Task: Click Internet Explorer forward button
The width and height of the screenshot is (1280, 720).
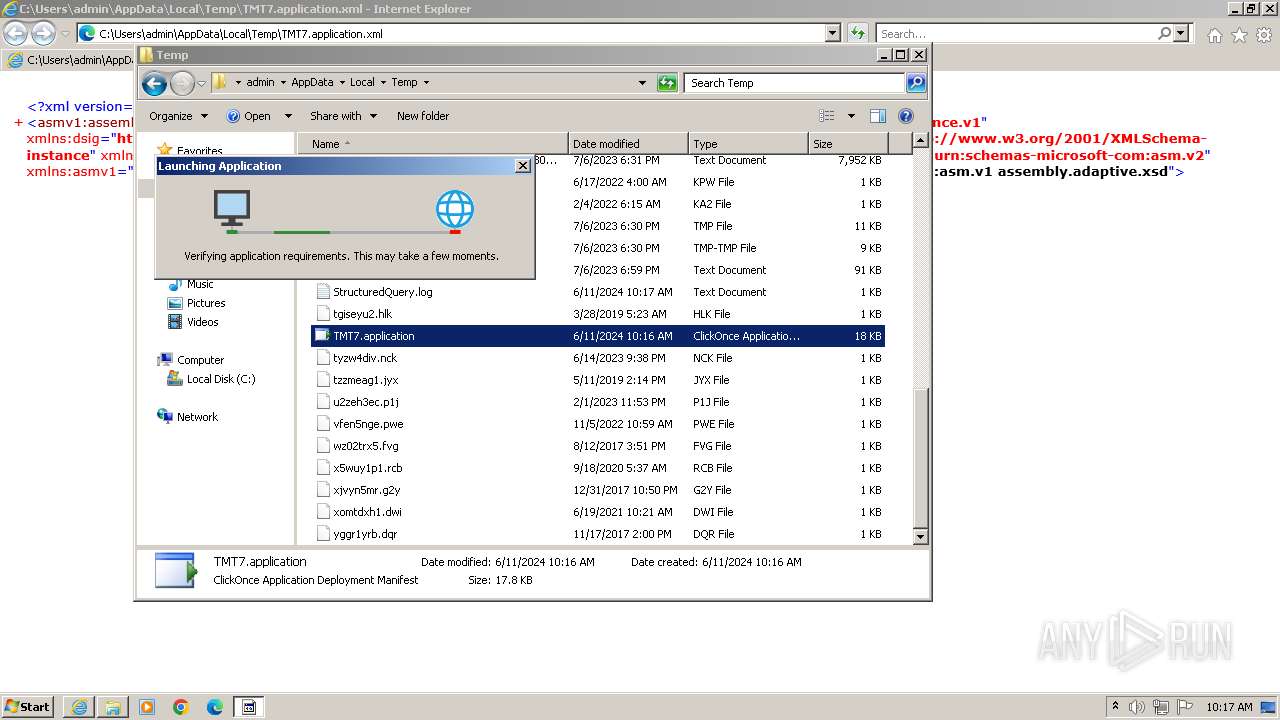Action: coord(44,33)
